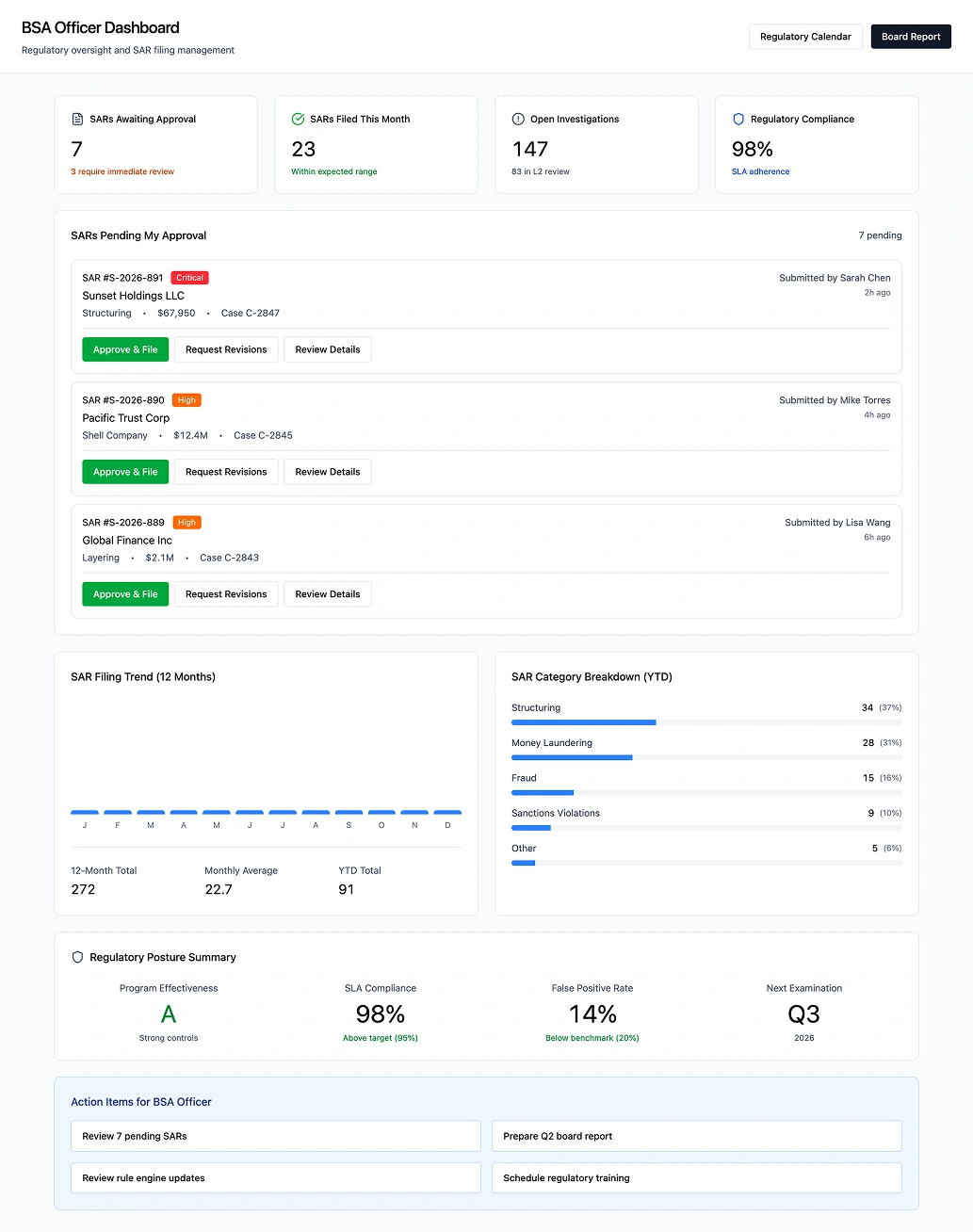Generate the Board Report
This screenshot has height=1232, width=973.
(x=910, y=36)
